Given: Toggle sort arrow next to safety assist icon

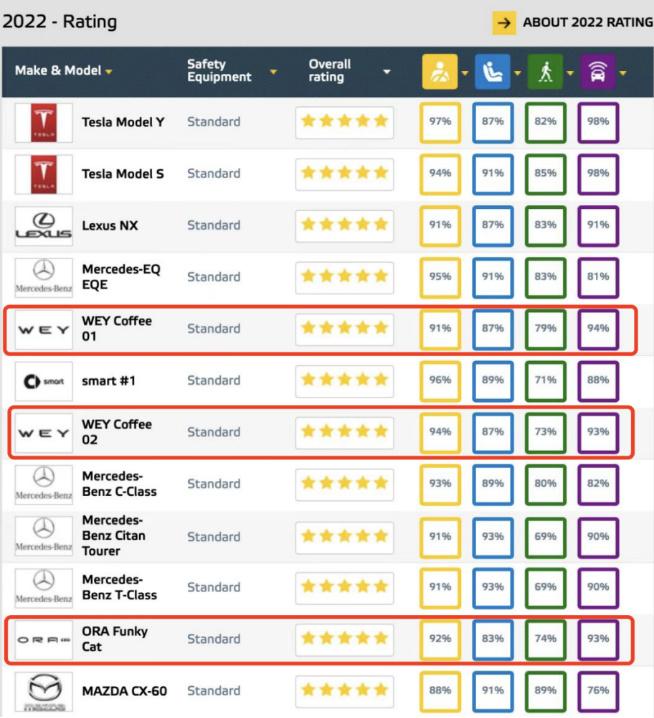Looking at the screenshot, I should [623, 73].
